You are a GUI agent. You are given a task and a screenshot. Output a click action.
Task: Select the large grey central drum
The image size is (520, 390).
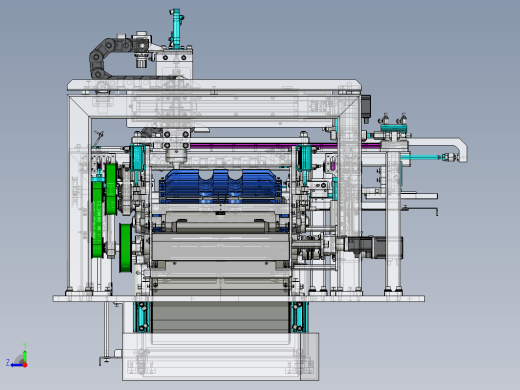click(x=220, y=247)
